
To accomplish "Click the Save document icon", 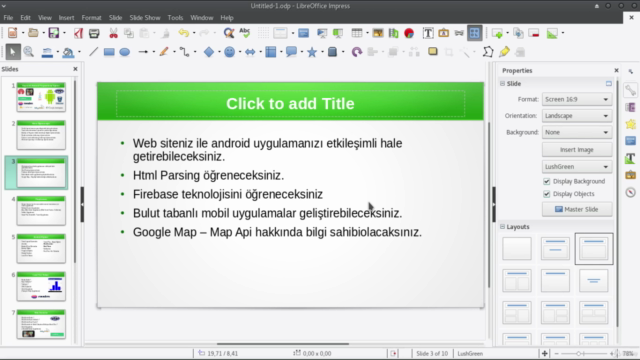I will click(x=53, y=33).
